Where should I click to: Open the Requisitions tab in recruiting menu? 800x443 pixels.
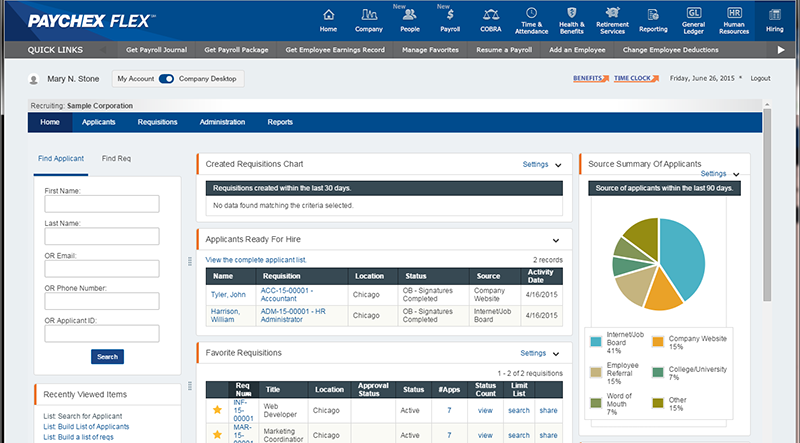[158, 122]
